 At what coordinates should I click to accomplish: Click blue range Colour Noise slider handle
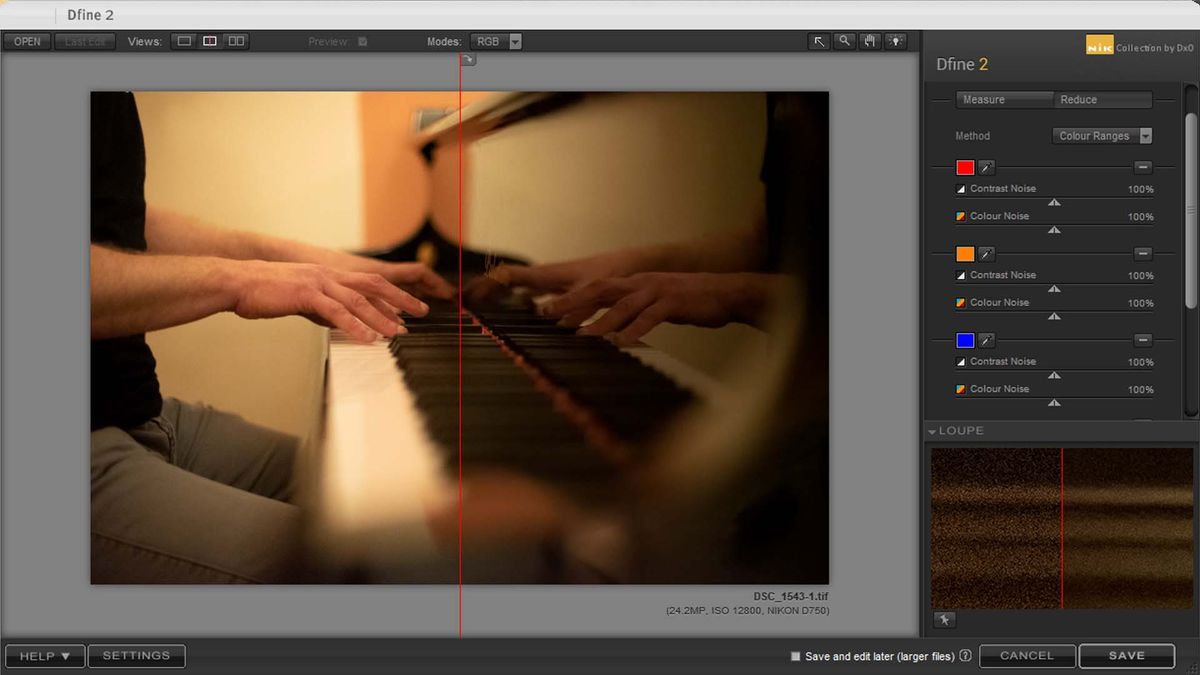pyautogui.click(x=1054, y=403)
